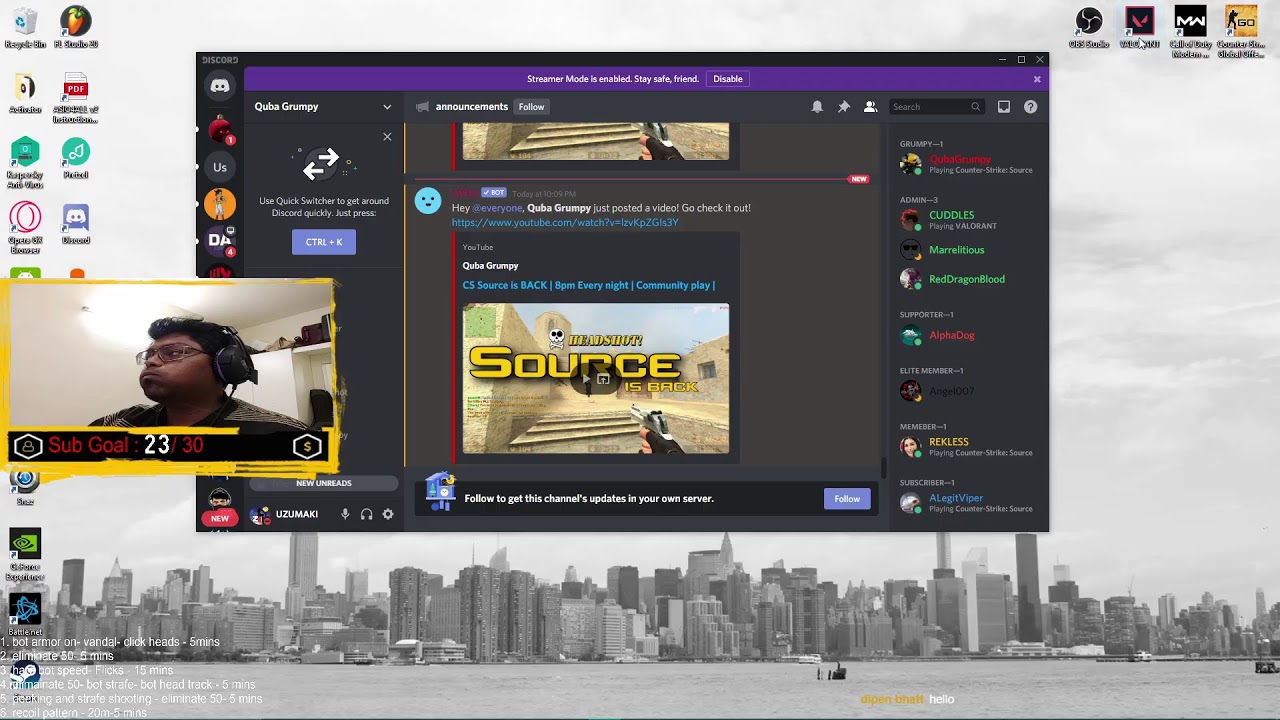
Task: Open FL Studio 20 desktop shortcut
Action: pos(75,28)
